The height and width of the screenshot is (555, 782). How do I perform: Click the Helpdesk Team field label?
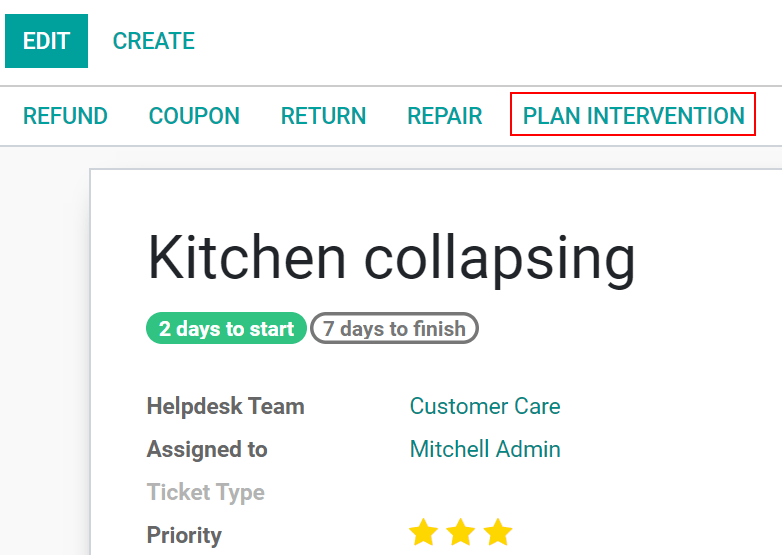click(x=225, y=406)
